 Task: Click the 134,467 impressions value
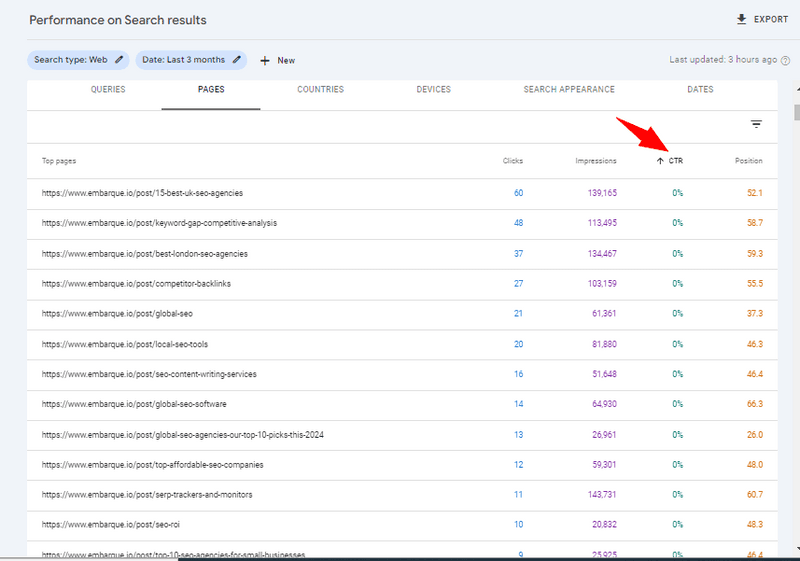point(602,254)
